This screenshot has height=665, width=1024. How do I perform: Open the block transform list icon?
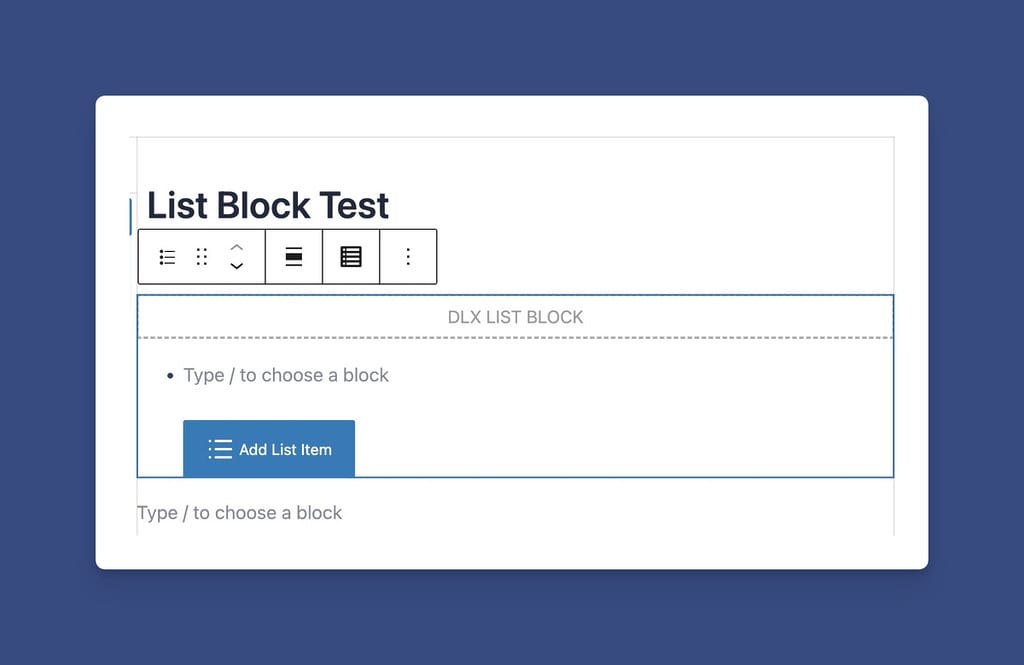pyautogui.click(x=166, y=257)
